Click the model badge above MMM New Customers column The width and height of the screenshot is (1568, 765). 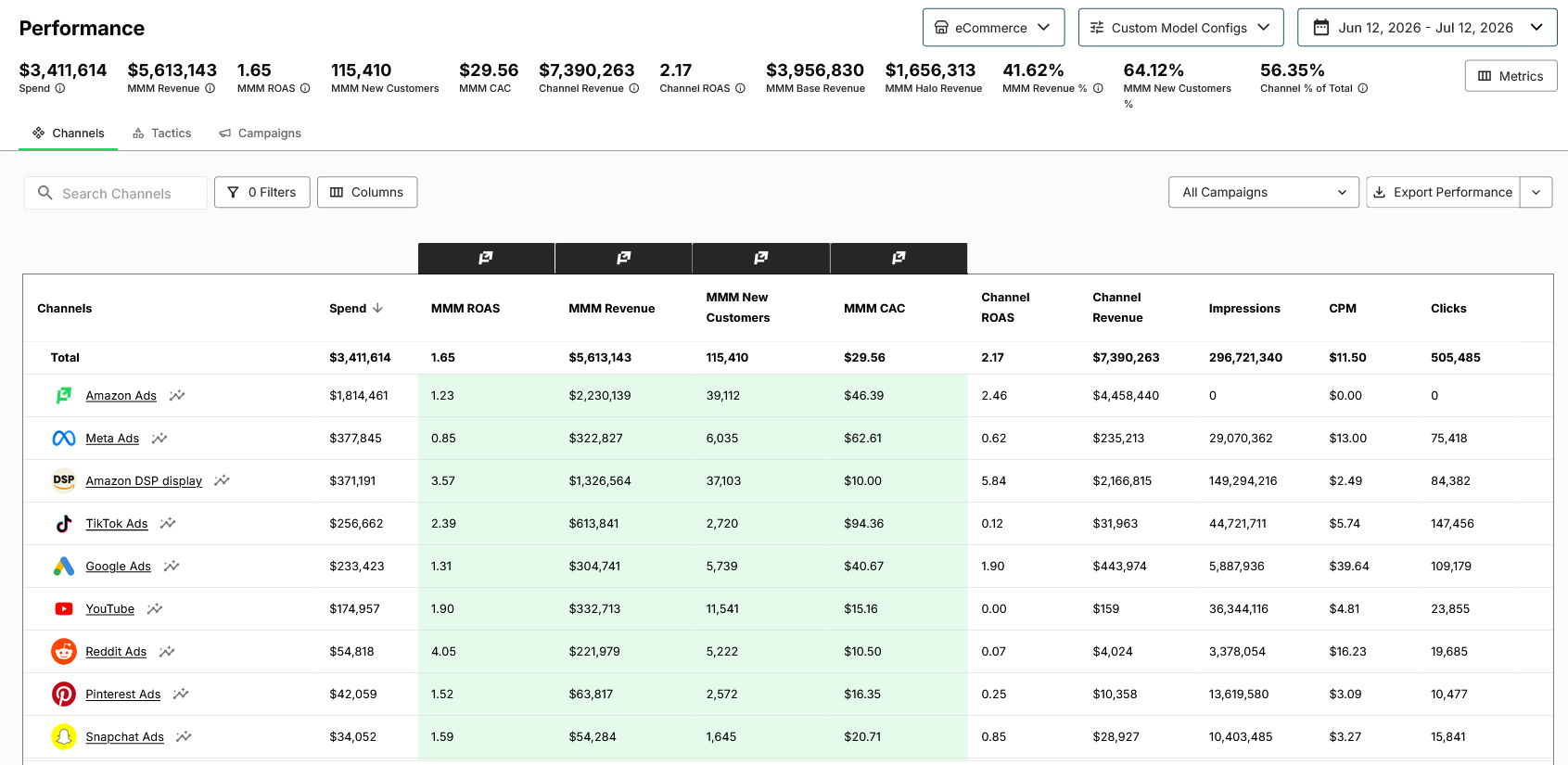(x=761, y=258)
